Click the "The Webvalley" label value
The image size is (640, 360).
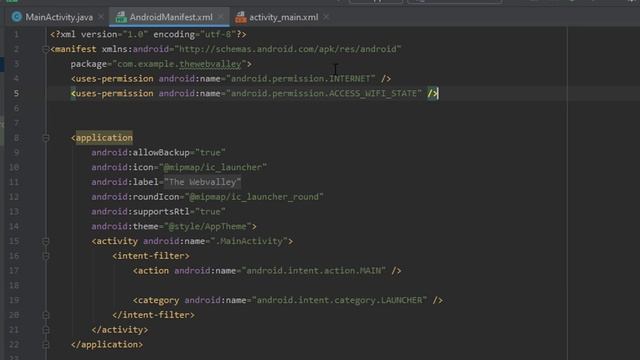click(202, 182)
